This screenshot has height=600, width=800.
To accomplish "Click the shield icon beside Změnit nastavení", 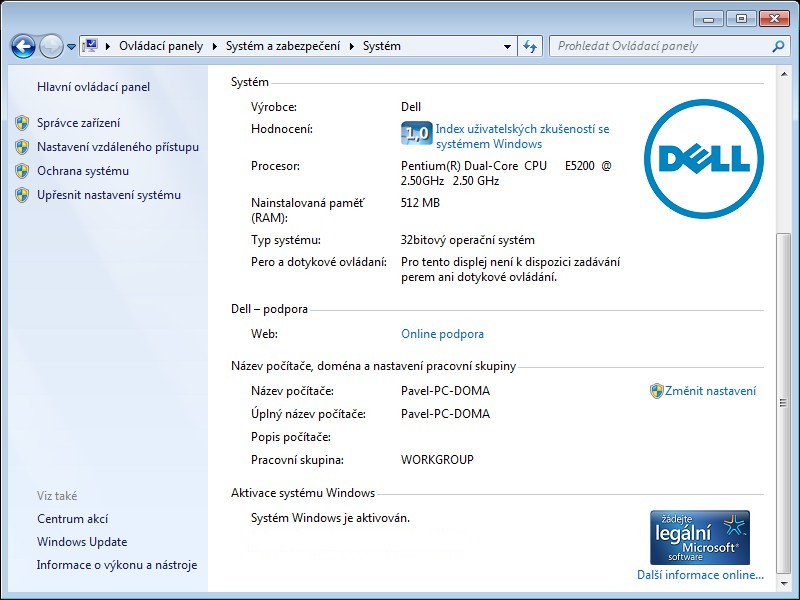I will 656,391.
